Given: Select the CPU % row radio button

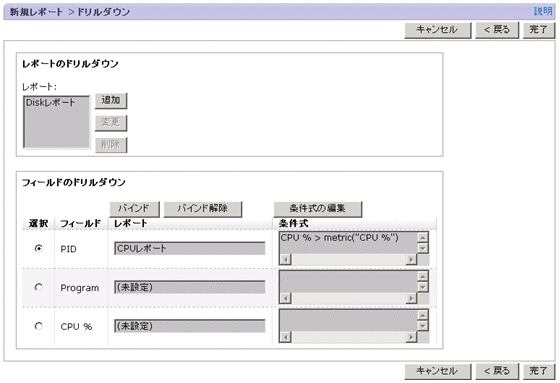Looking at the screenshot, I should [x=39, y=326].
